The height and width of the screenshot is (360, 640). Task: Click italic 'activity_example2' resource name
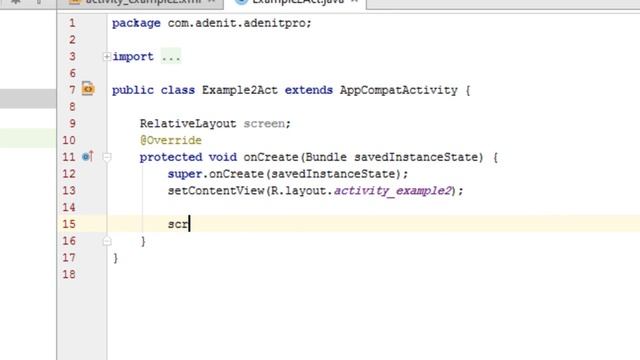click(x=393, y=191)
